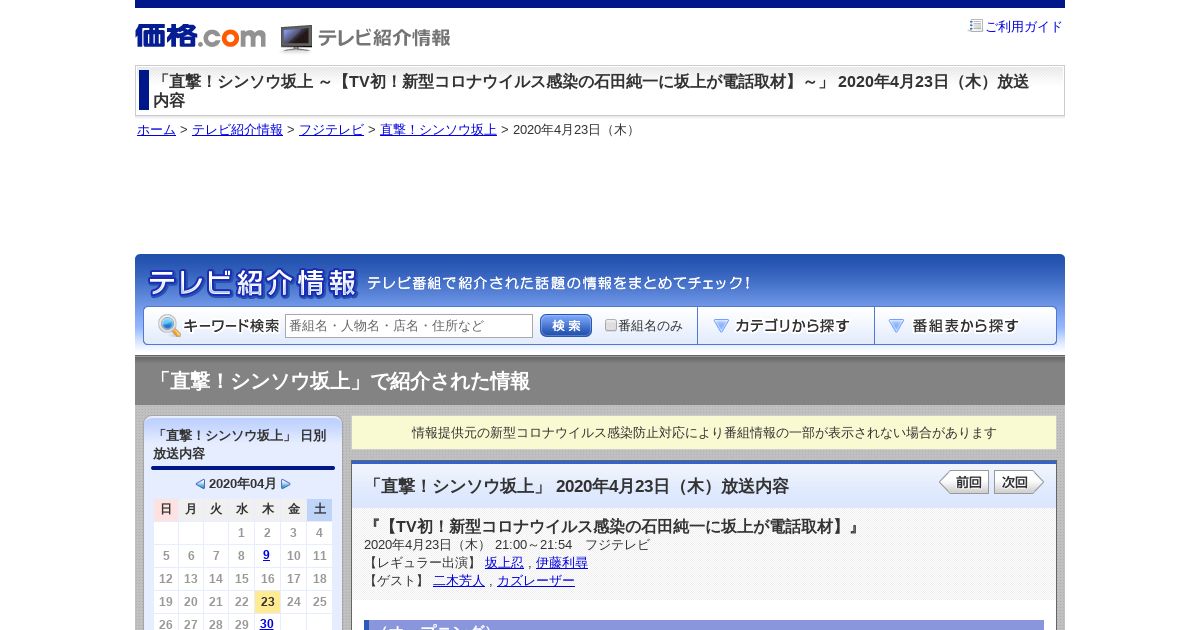This screenshot has height=630, width=1200.
Task: Click the TV monitor icon beside テレビ紹介情報
Action: (x=296, y=38)
